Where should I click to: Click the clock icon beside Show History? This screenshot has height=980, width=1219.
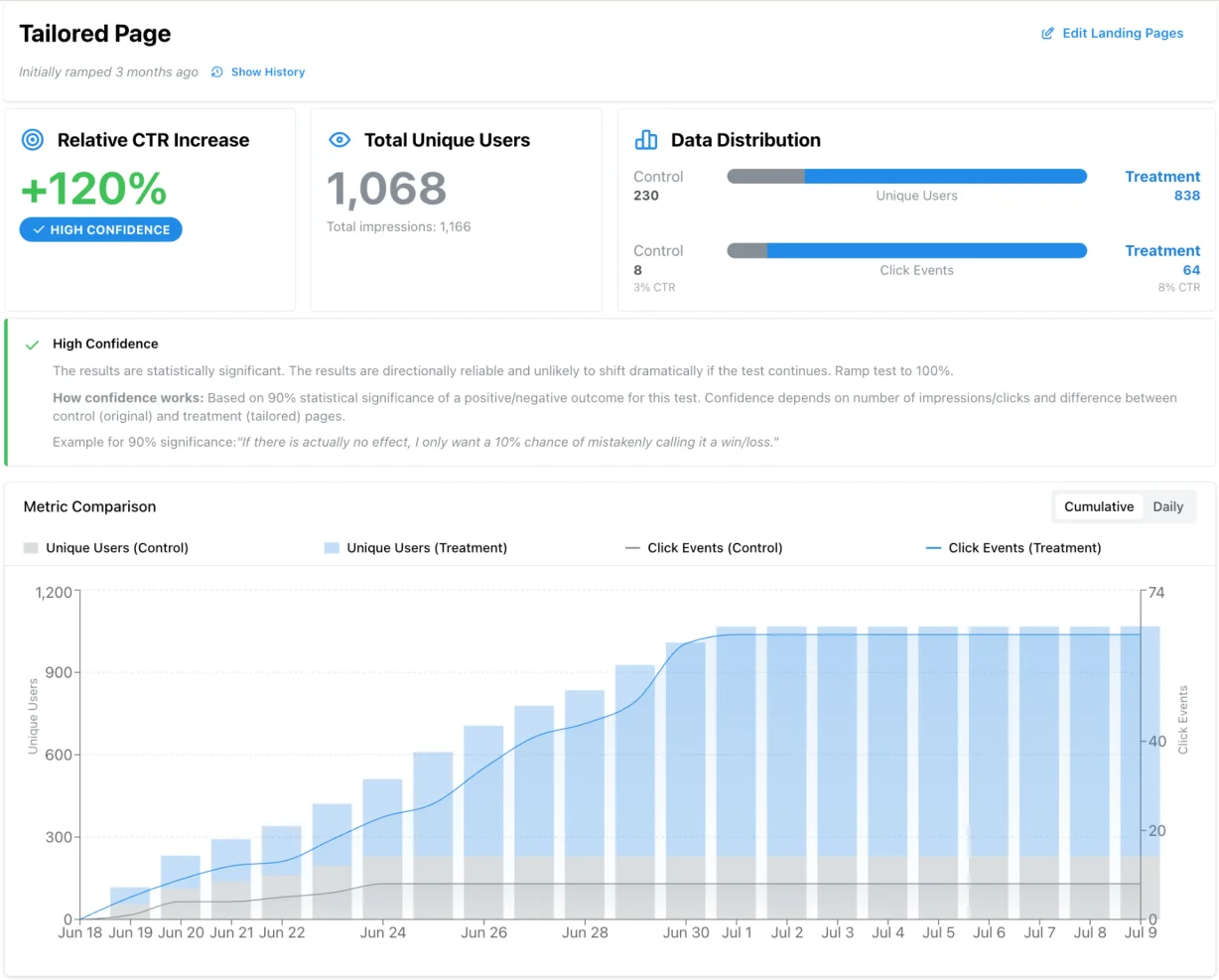click(217, 71)
